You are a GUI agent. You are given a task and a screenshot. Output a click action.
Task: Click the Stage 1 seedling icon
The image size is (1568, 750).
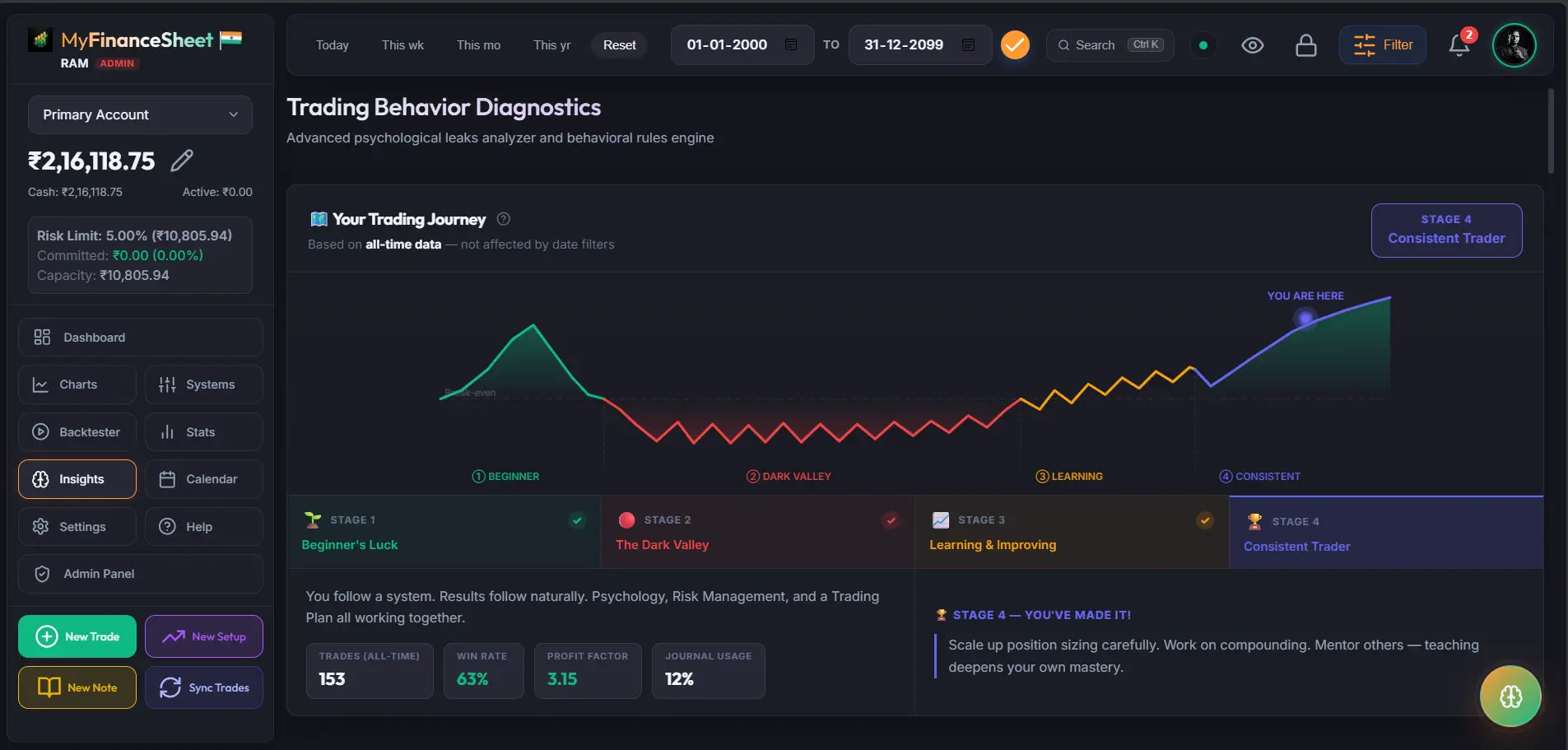tap(313, 520)
